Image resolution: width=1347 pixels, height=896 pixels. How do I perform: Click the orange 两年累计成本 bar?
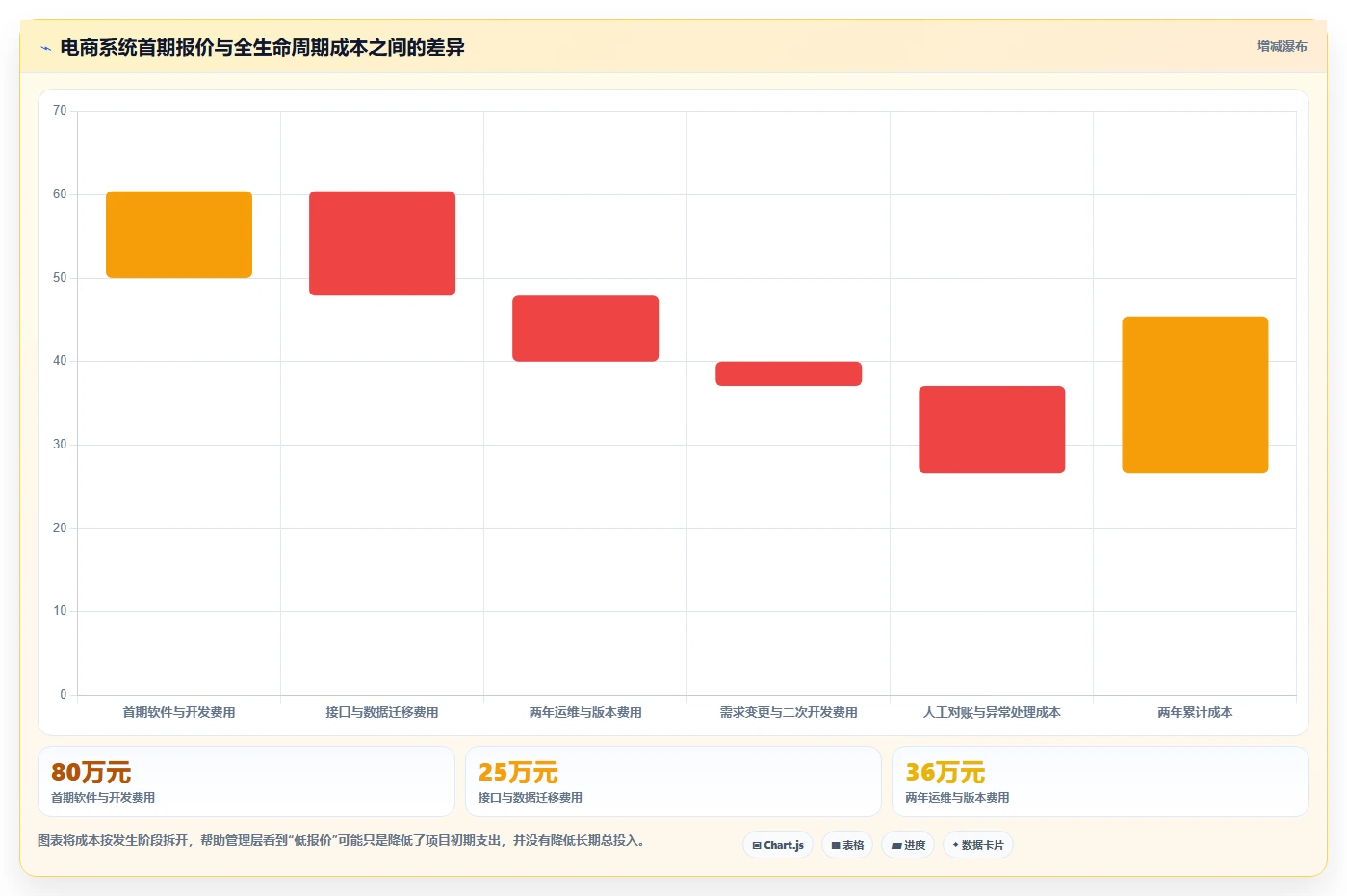1195,395
